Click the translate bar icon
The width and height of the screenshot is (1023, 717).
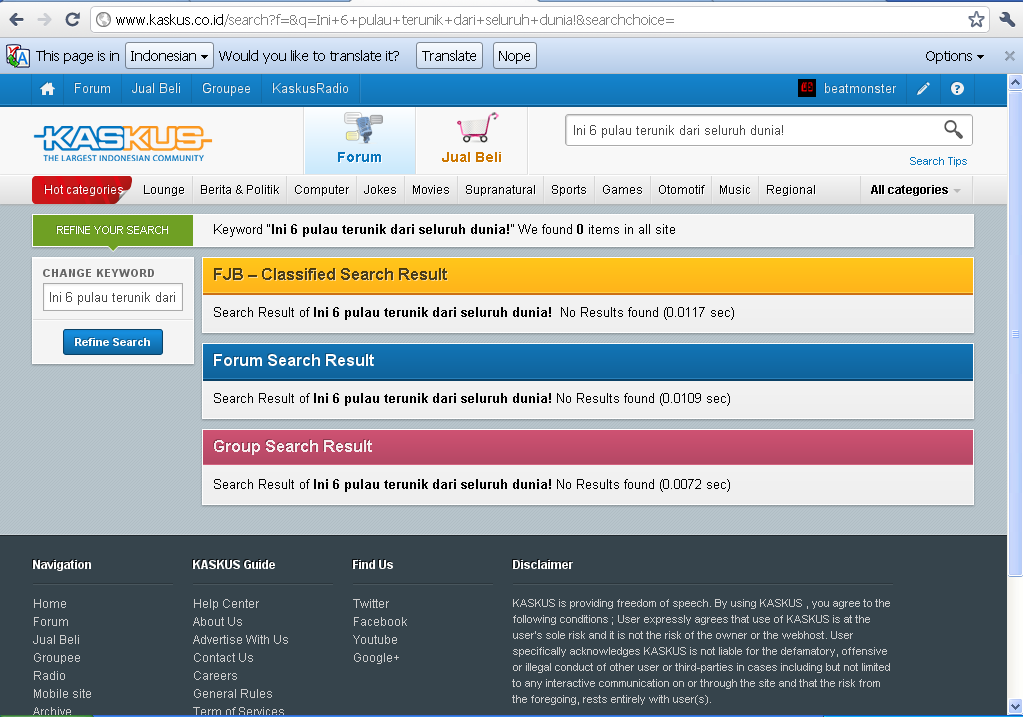[18, 56]
